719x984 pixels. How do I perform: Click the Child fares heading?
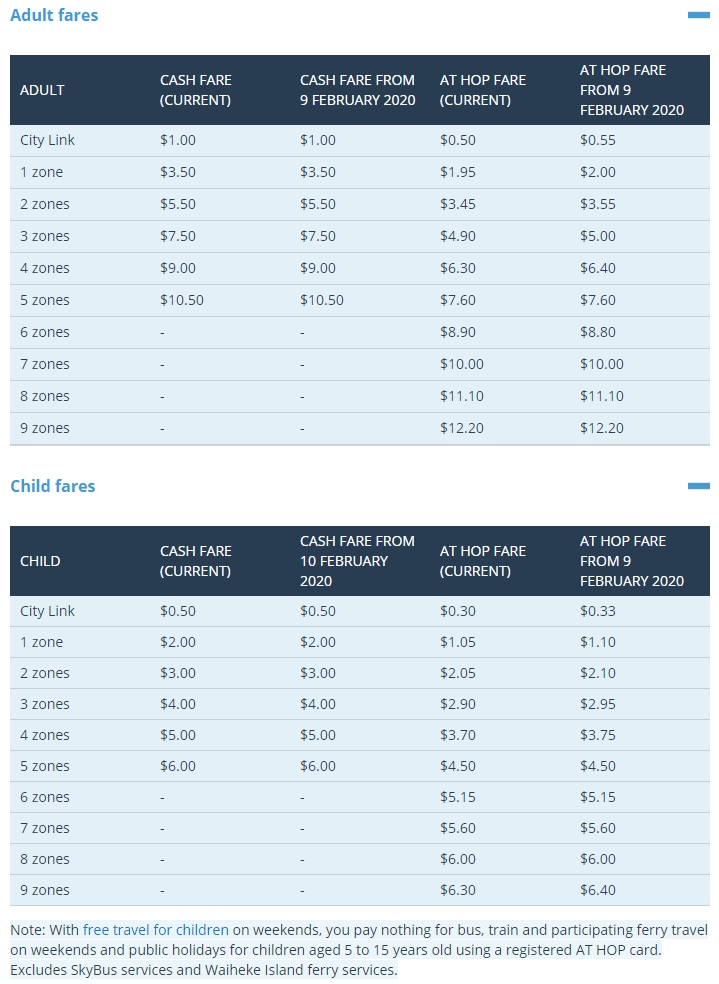[x=53, y=486]
